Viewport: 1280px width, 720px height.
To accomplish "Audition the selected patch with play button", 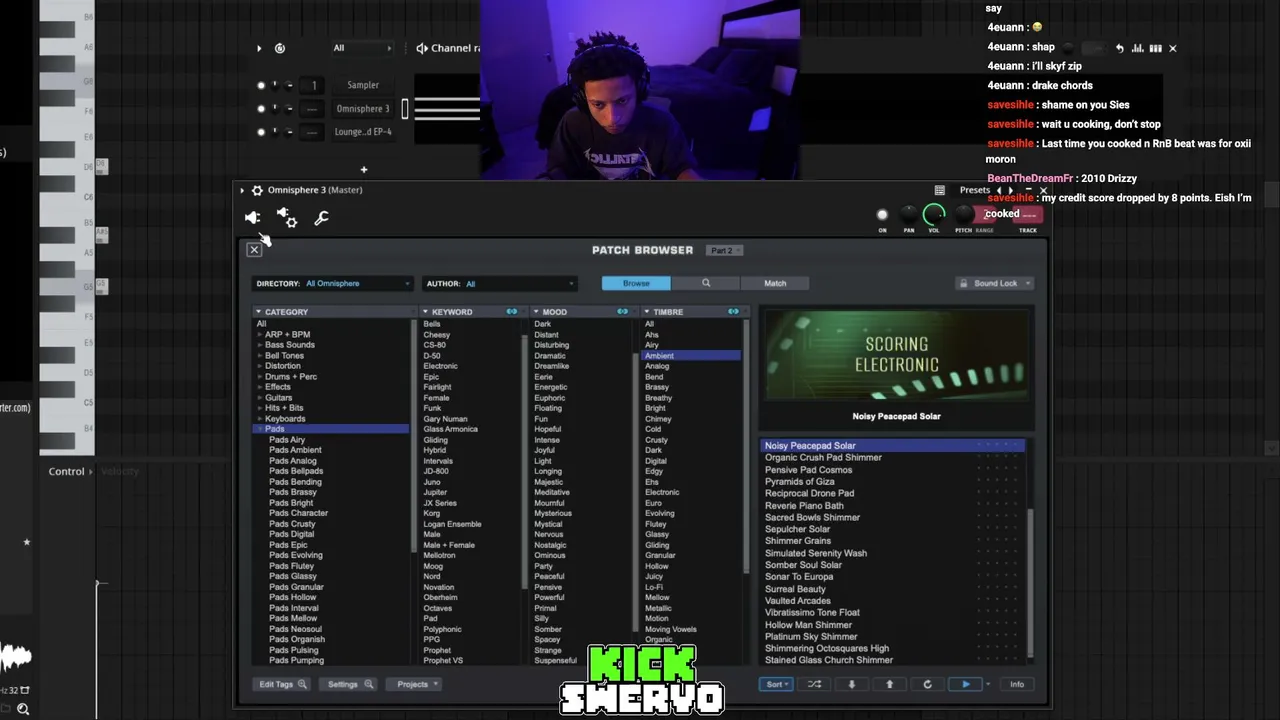I will [965, 684].
